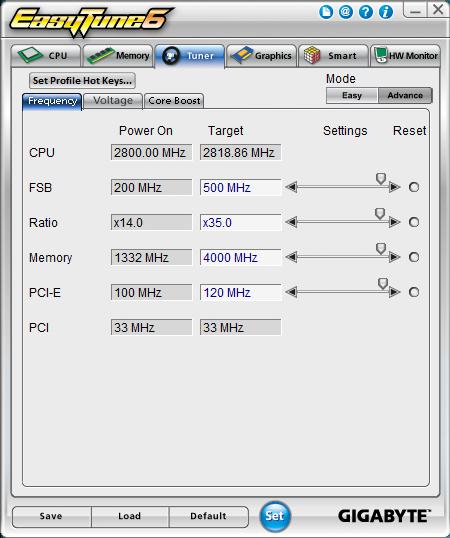This screenshot has height=538, width=450.
Task: Select the Ratio reset radio button
Action: (414, 222)
